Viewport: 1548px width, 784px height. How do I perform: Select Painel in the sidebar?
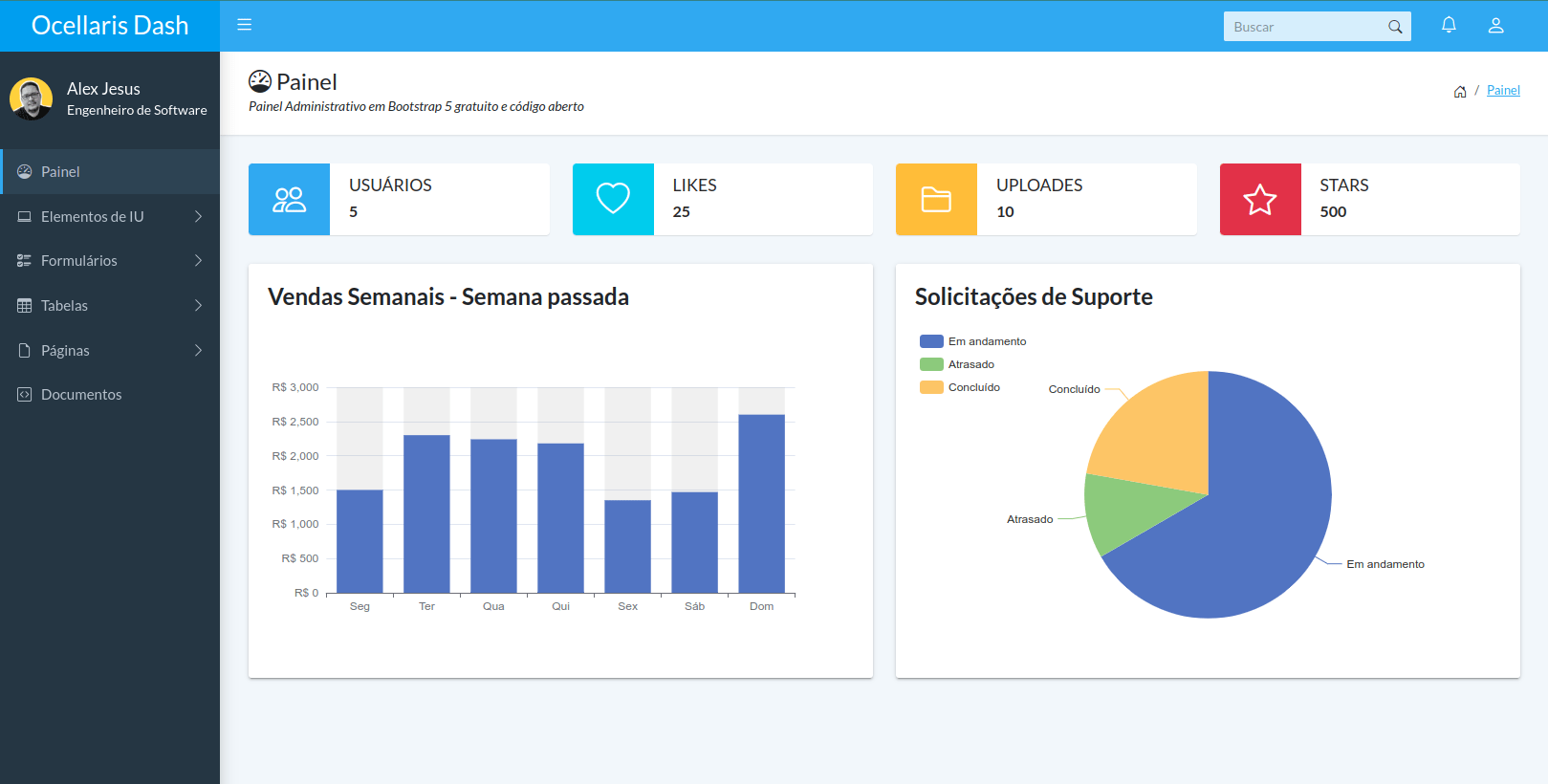pos(60,172)
